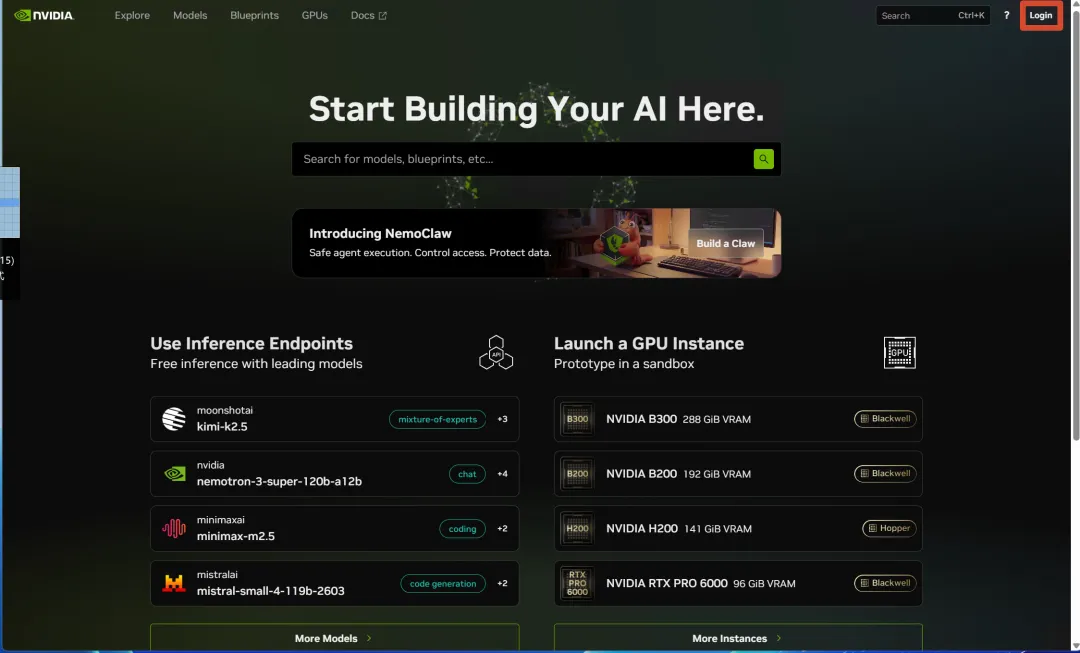The width and height of the screenshot is (1080, 653).
Task: Click the Introducing NemoClaw heading
Action: [x=380, y=234]
